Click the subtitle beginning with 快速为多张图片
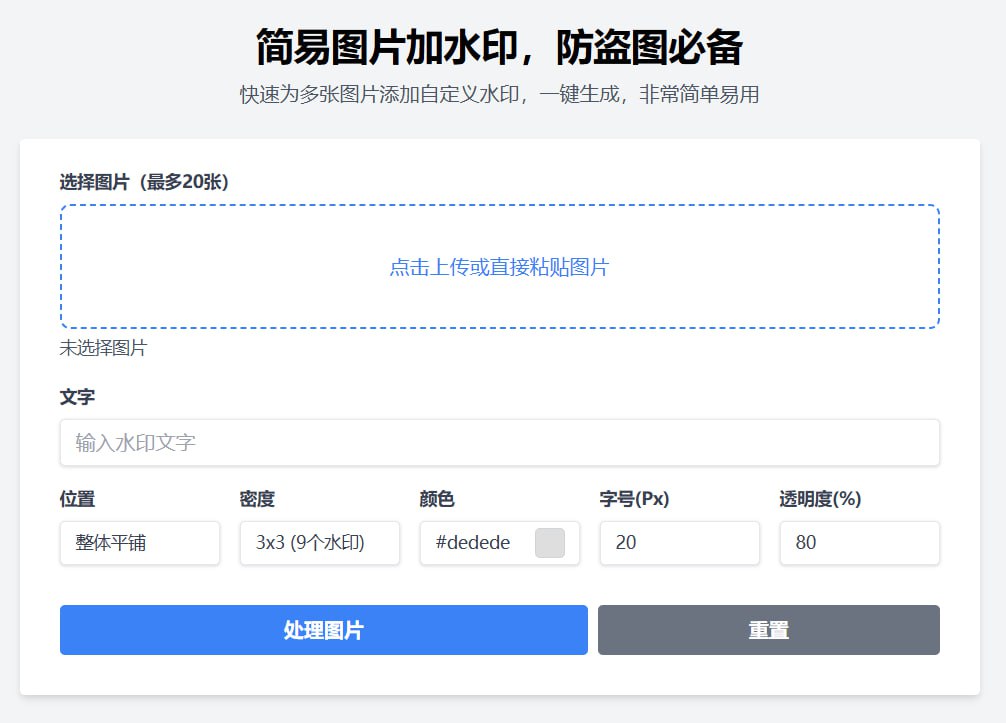The image size is (1006, 723). (499, 95)
